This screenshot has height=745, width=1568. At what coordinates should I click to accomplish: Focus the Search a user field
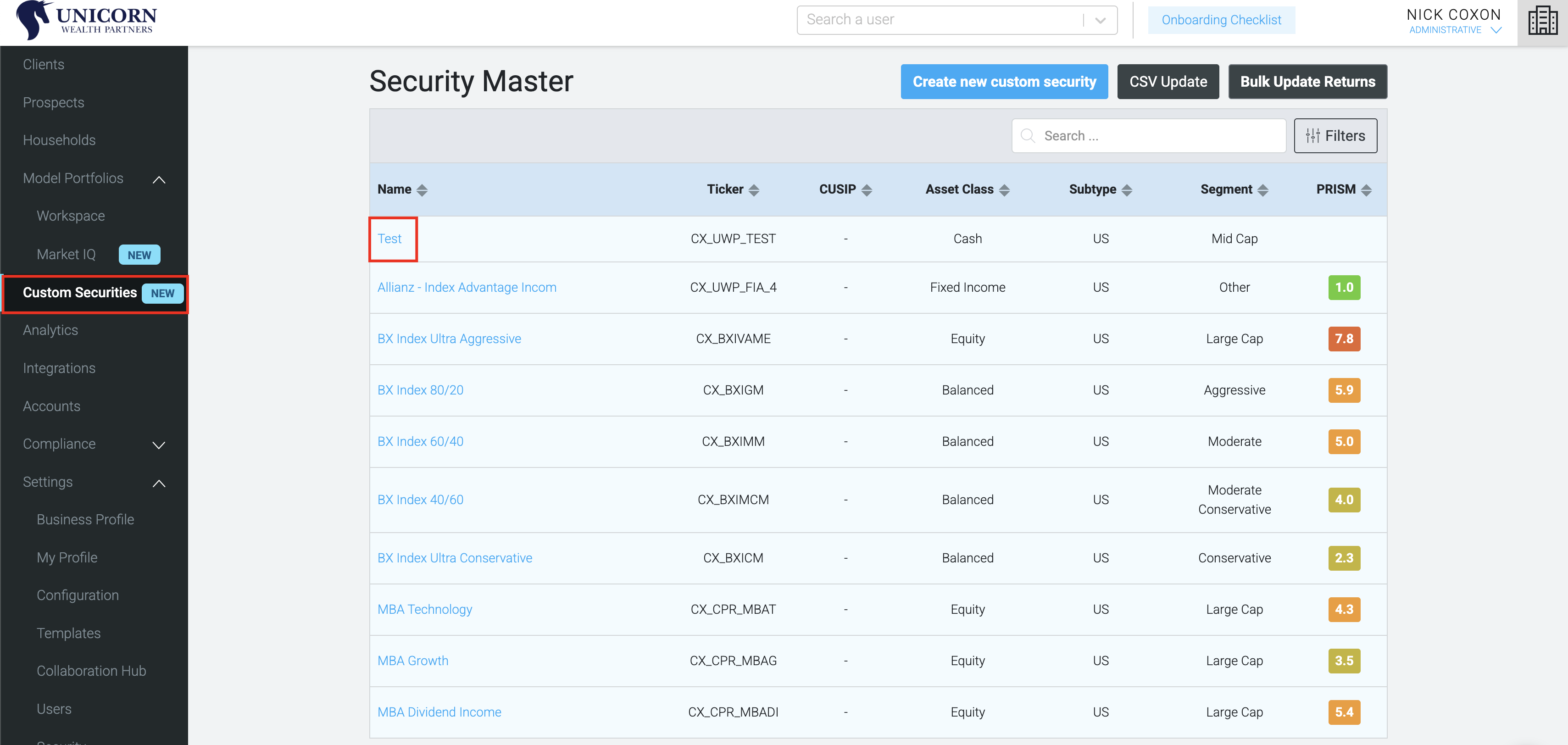pos(956,20)
